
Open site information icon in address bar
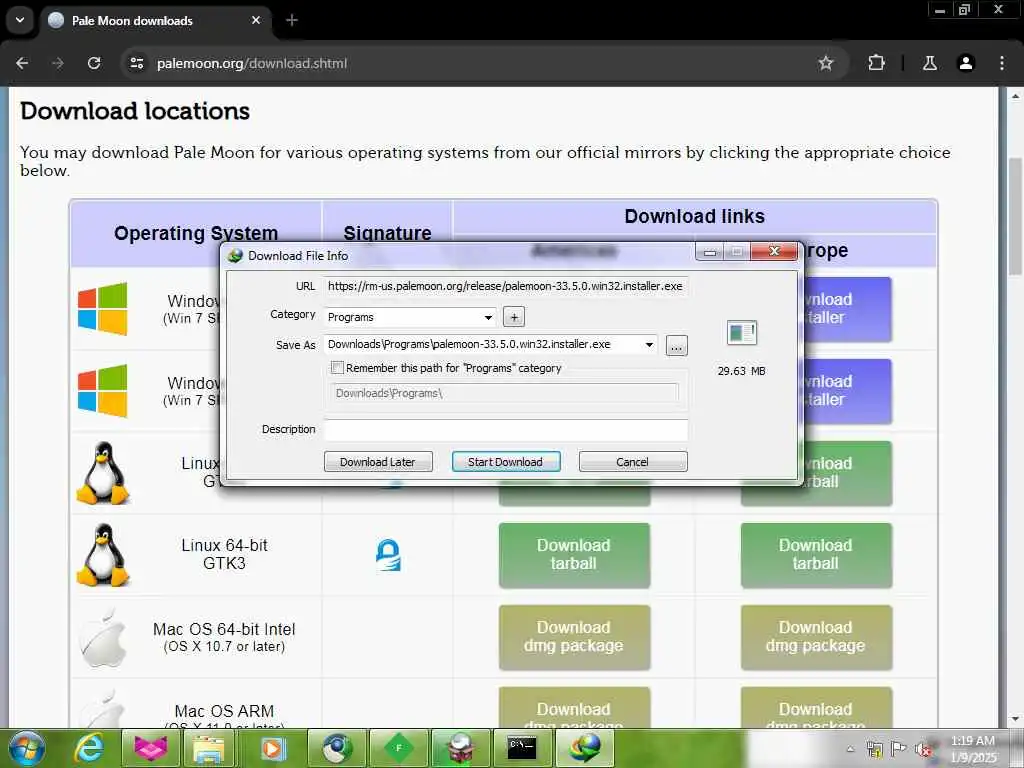136,63
